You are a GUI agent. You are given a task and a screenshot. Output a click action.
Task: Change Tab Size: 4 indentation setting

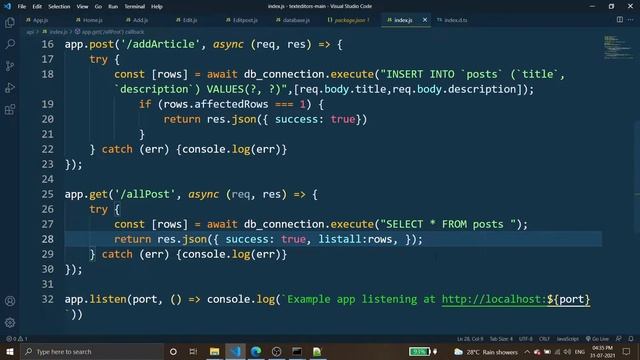coord(501,339)
